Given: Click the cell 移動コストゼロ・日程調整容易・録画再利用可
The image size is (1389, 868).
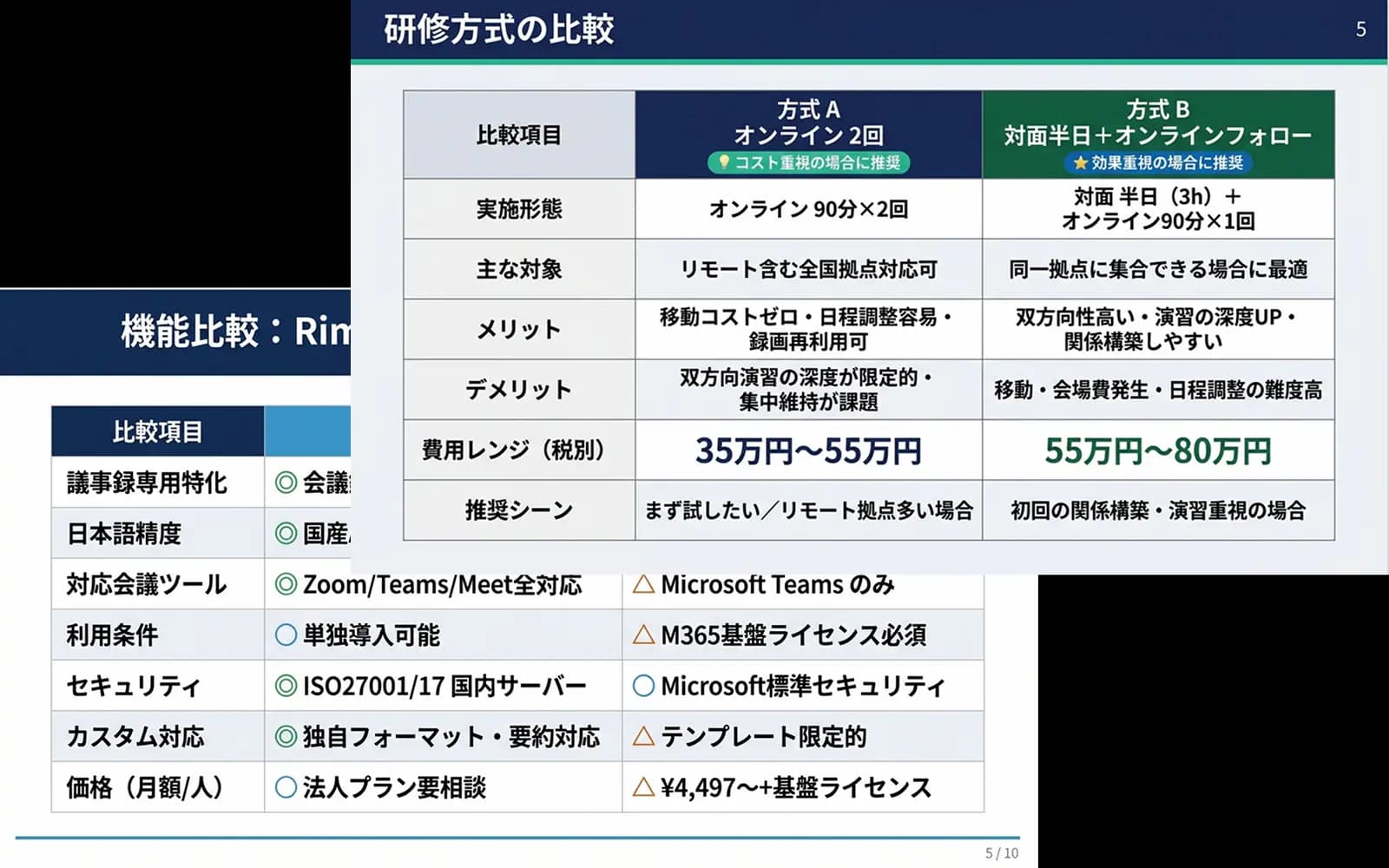Looking at the screenshot, I should [808, 330].
